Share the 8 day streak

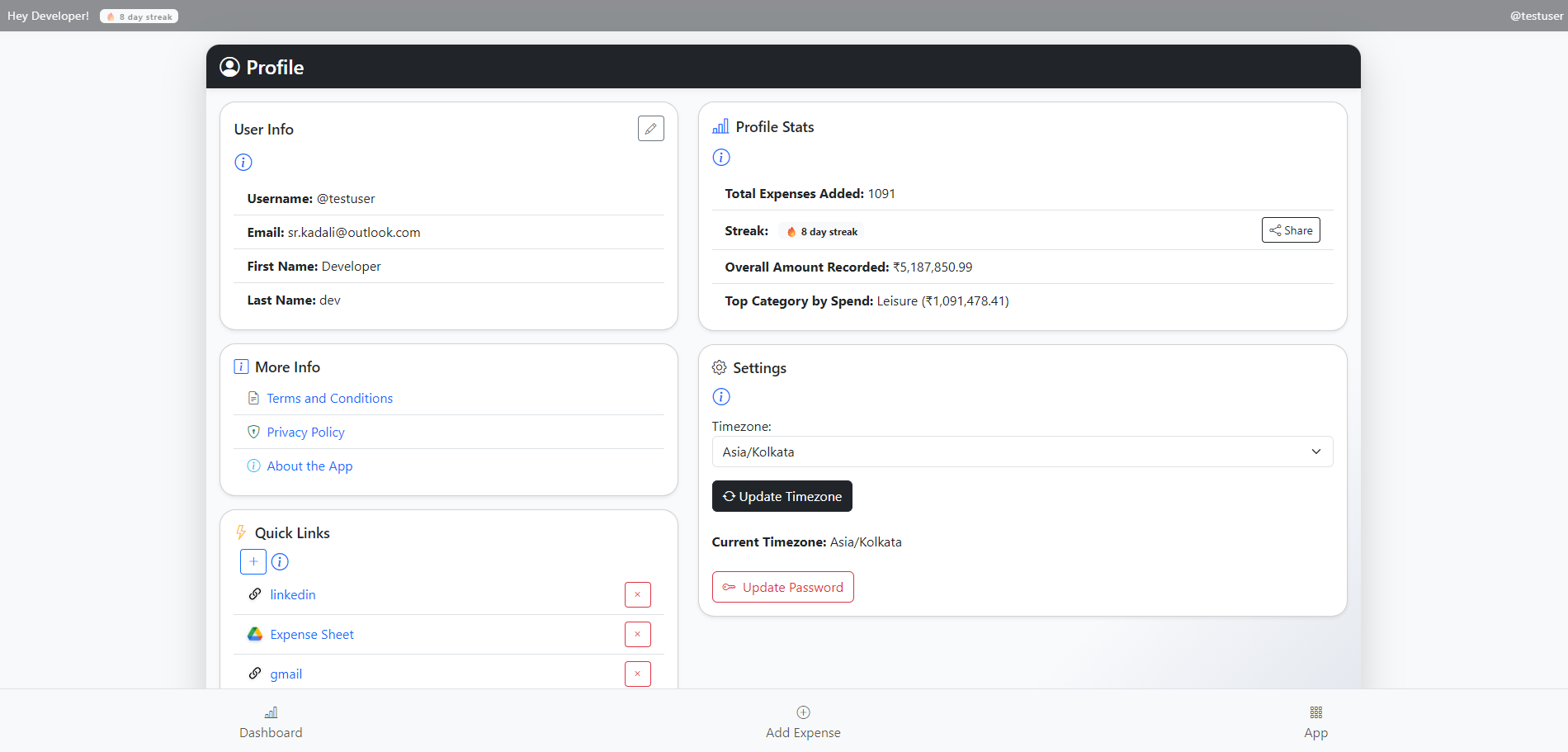[x=1291, y=230]
